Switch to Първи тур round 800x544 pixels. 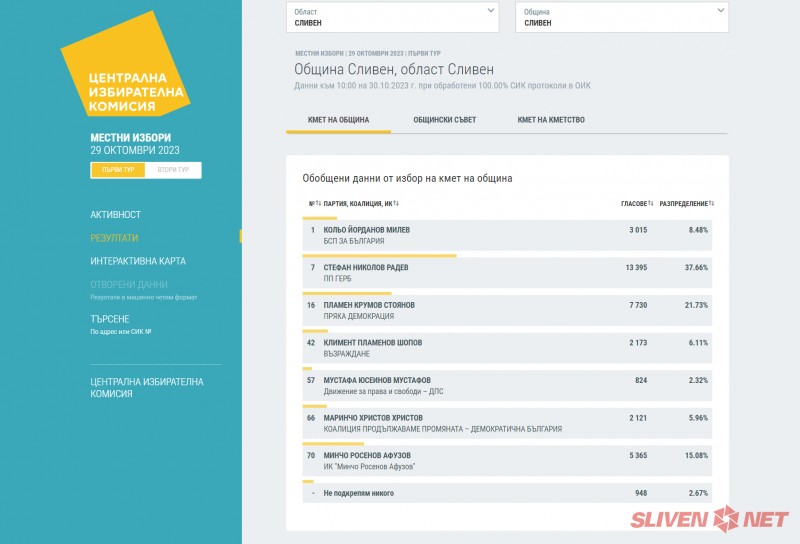point(118,170)
